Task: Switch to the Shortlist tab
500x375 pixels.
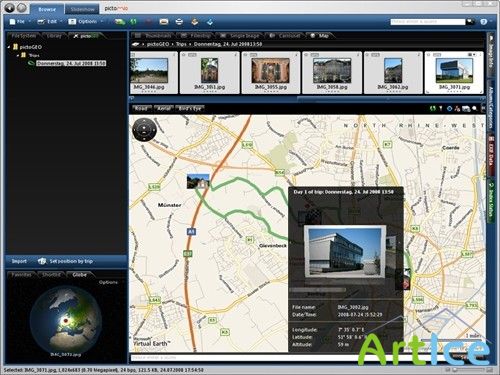Action: coord(52,275)
